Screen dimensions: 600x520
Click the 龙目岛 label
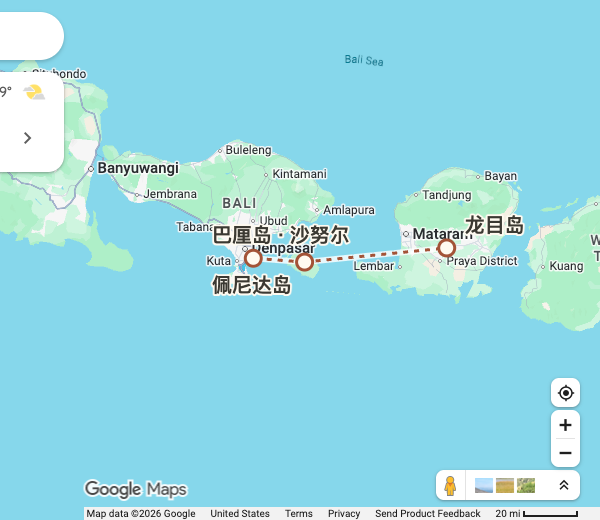494,225
